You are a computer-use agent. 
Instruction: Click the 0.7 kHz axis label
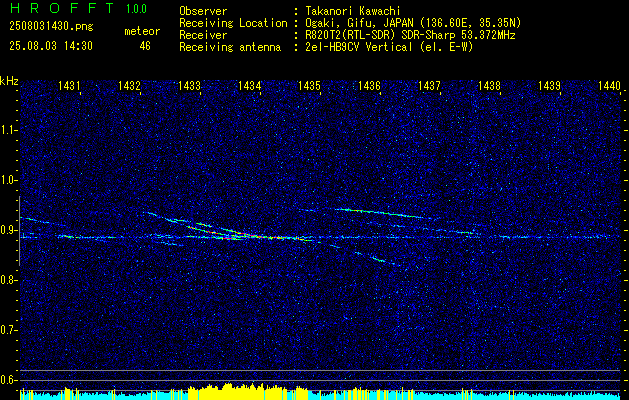coord(9,330)
